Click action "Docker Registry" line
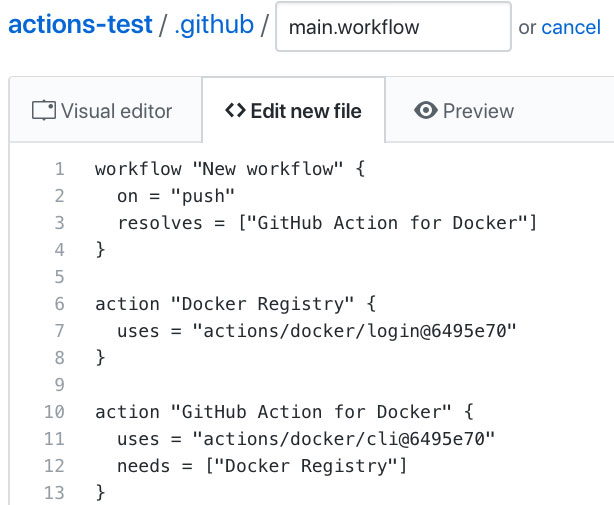 pos(235,304)
